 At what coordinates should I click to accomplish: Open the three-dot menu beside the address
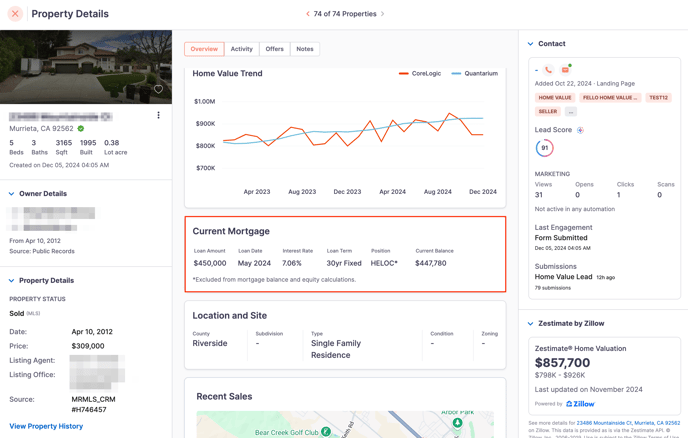[158, 115]
